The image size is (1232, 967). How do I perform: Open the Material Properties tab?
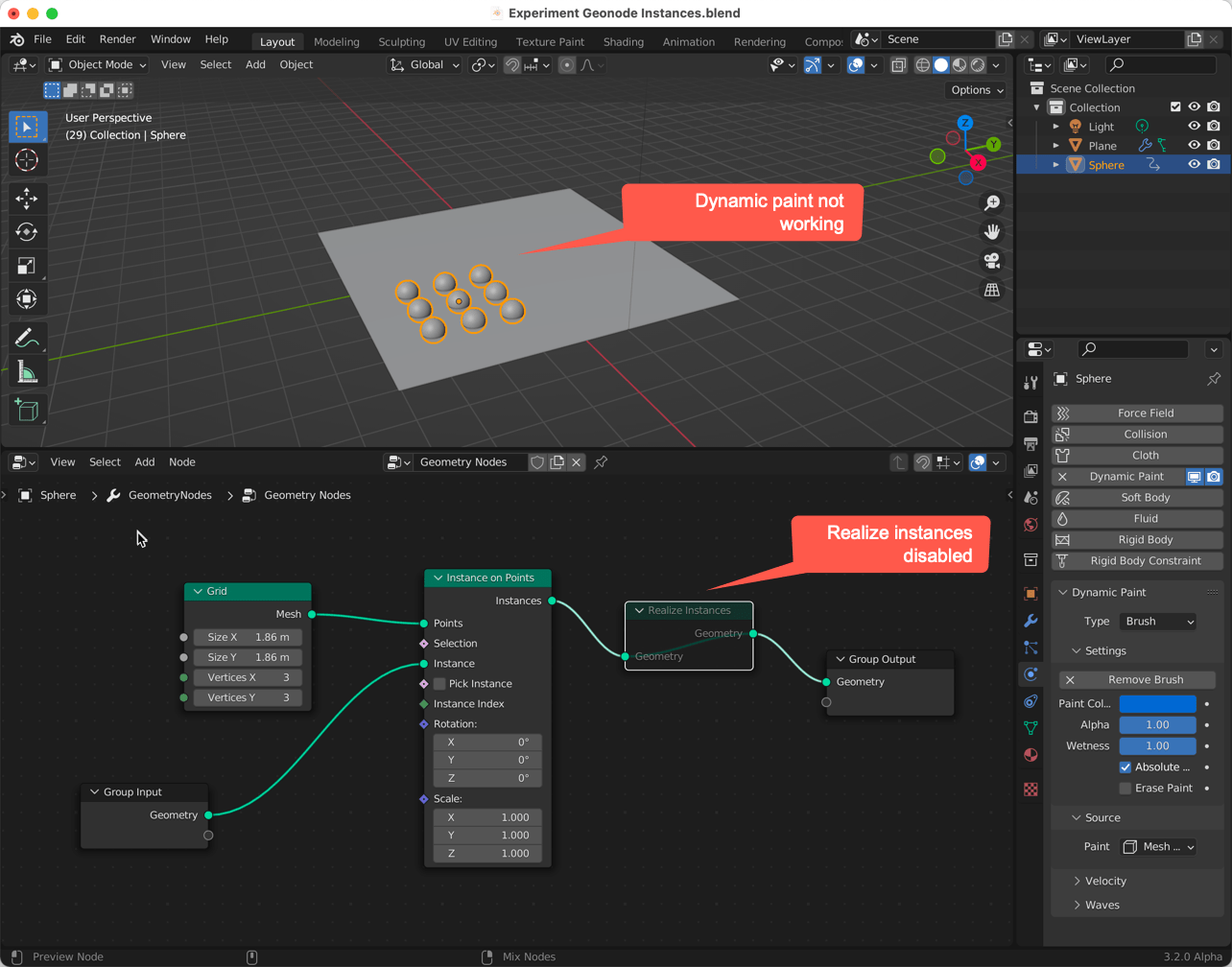click(x=1031, y=755)
